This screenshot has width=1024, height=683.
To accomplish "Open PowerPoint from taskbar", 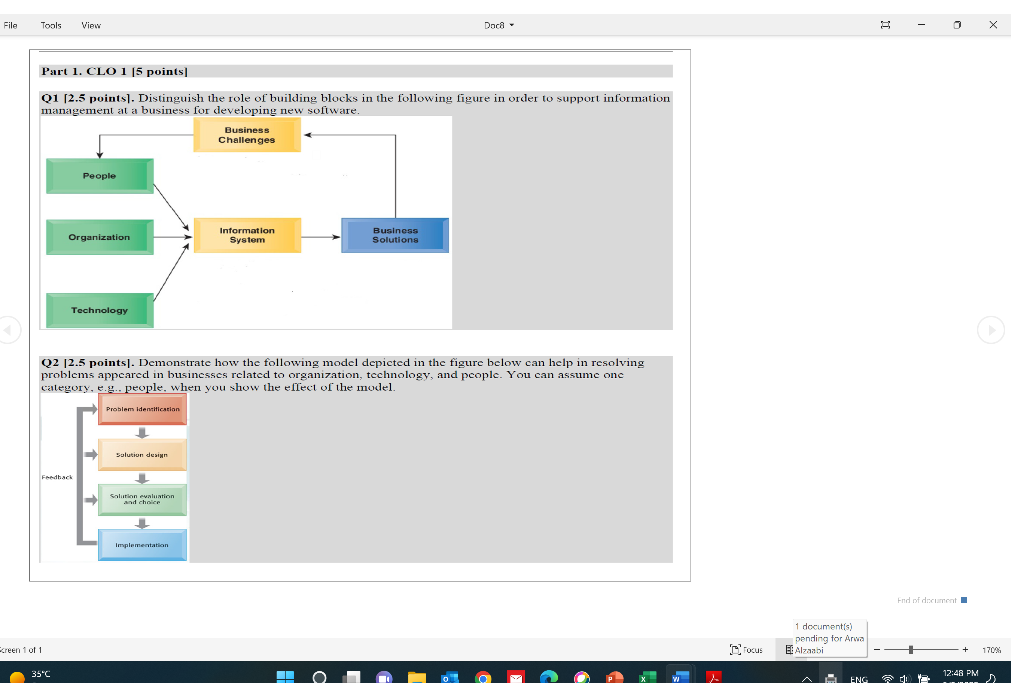I will 614,677.
